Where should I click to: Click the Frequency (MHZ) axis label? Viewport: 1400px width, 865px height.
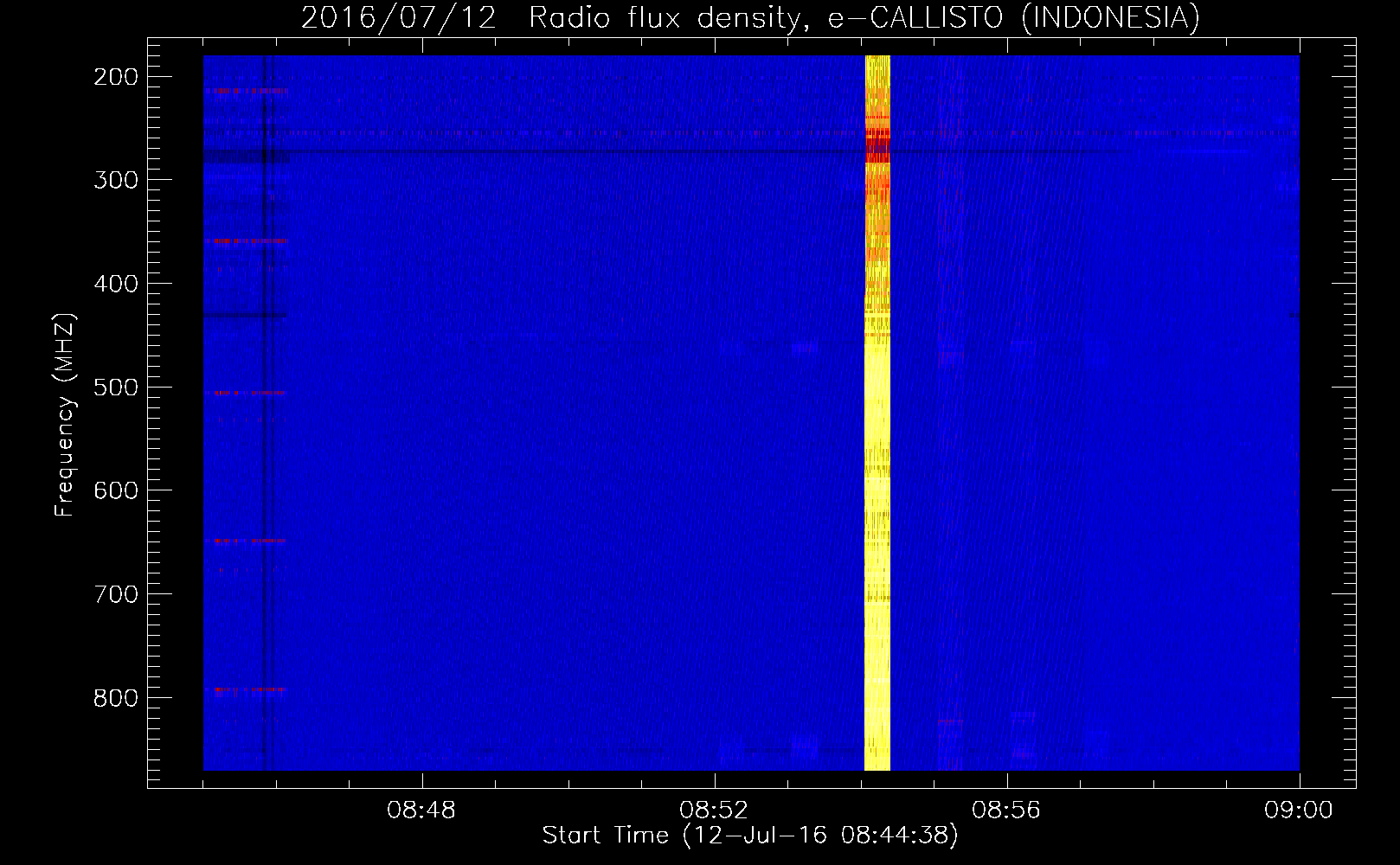pyautogui.click(x=65, y=415)
